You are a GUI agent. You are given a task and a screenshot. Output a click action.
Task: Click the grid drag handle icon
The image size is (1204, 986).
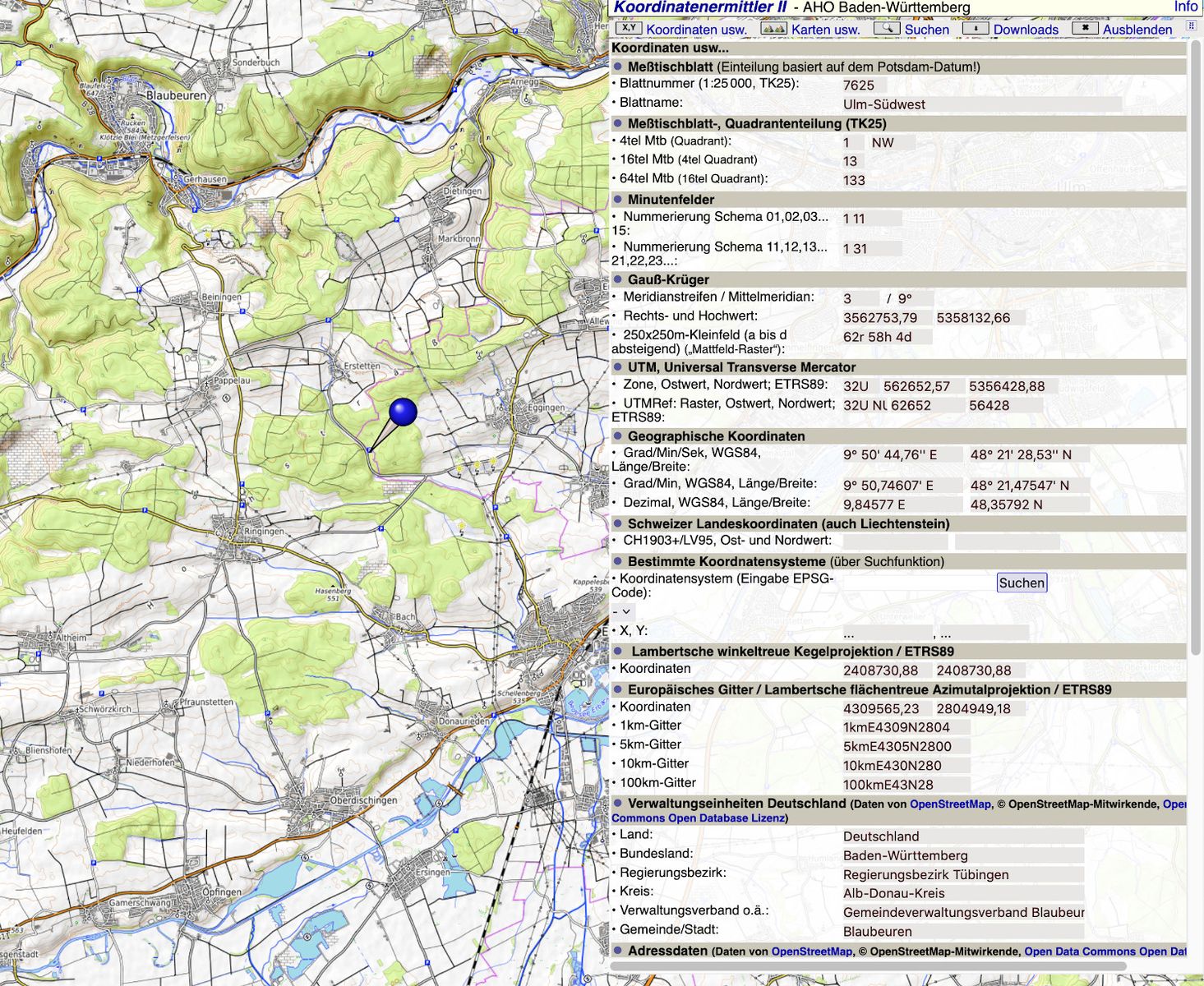tap(1190, 27)
